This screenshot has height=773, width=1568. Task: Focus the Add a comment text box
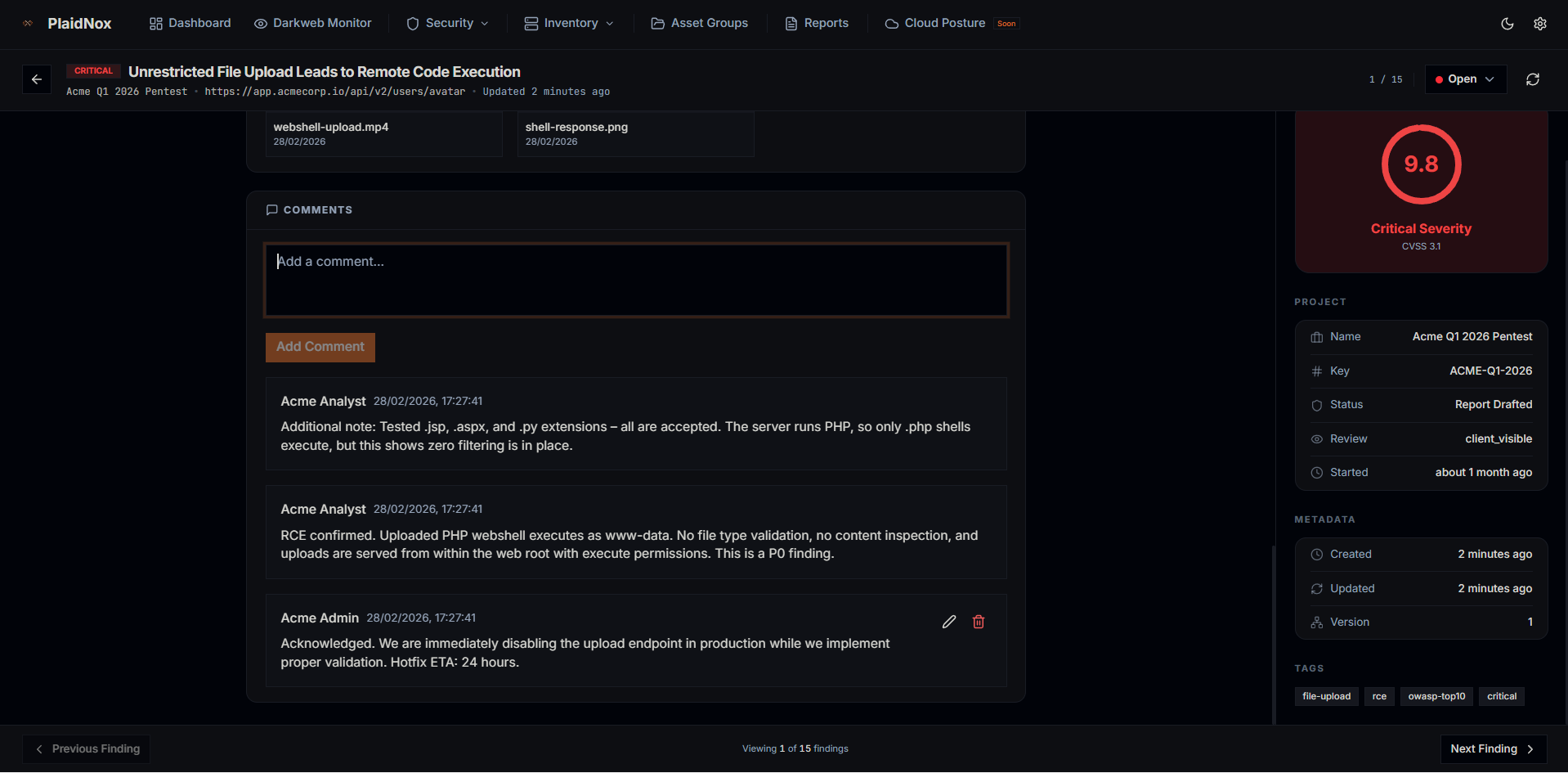pos(635,280)
